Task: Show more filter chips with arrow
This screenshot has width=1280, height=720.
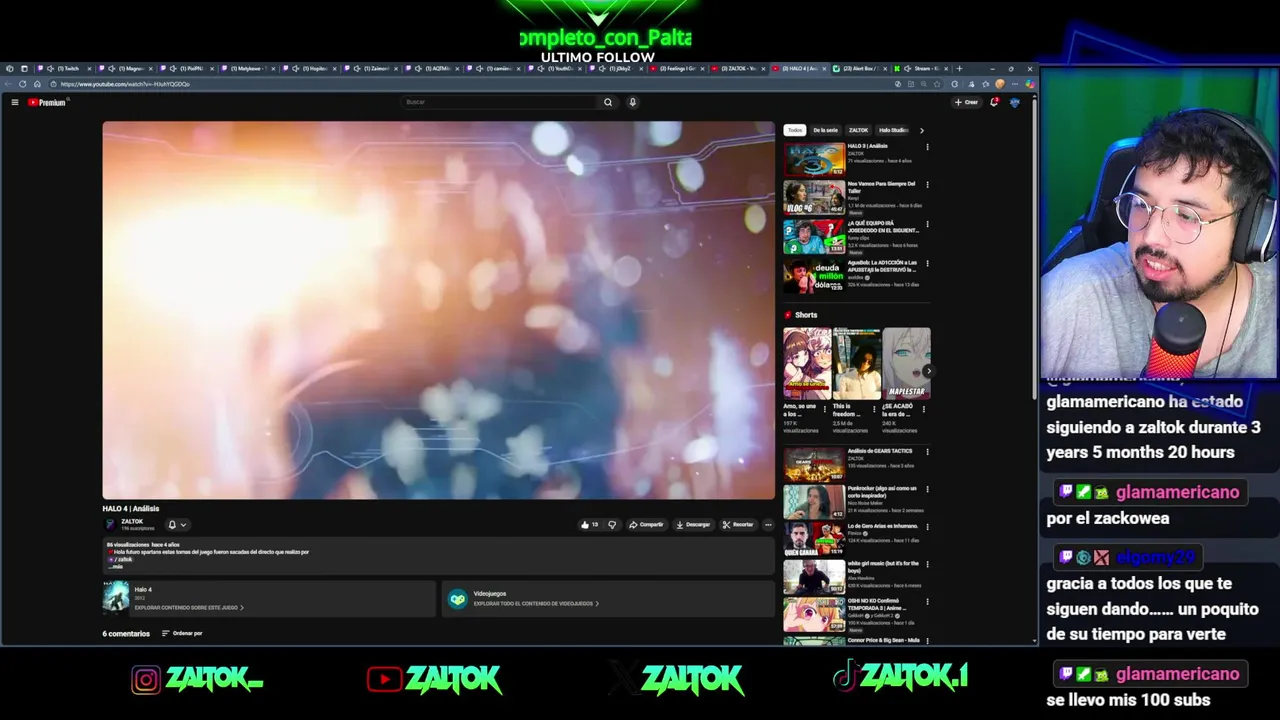Action: [x=921, y=130]
